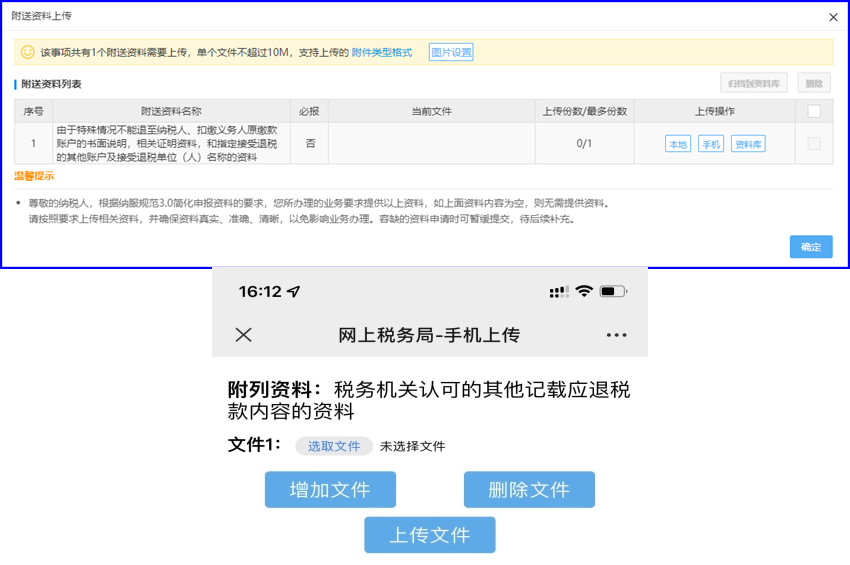Viewport: 850px width, 565px height.
Task: Tap the Wi-Fi status icon
Action: click(x=584, y=291)
